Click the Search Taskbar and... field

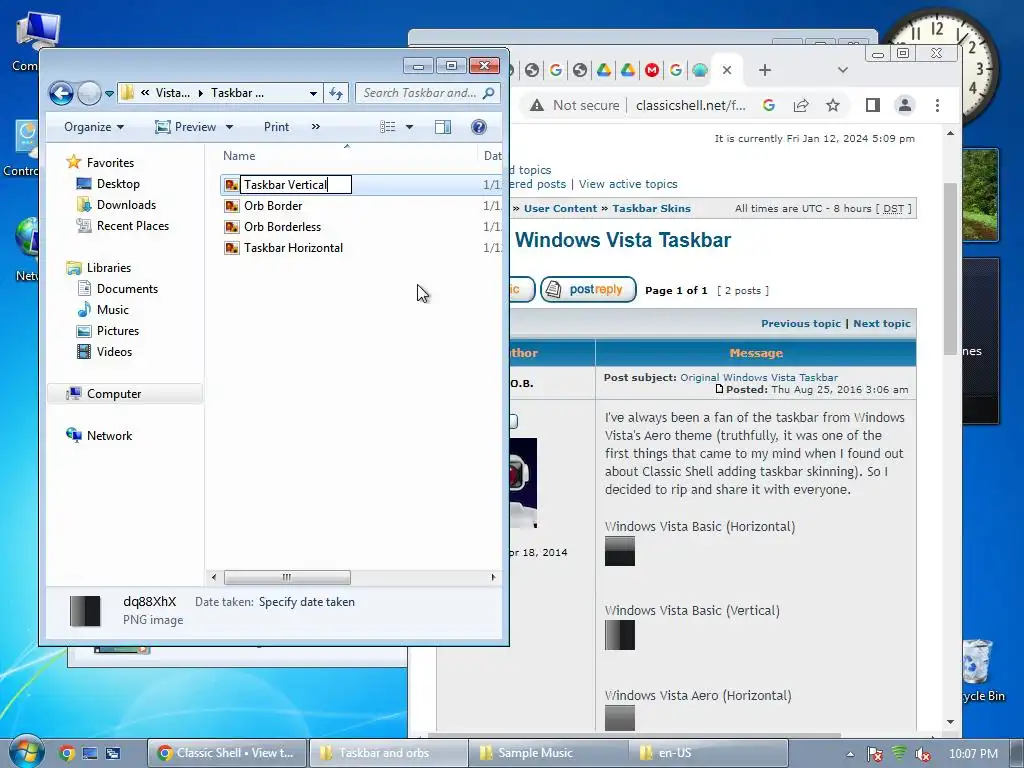click(428, 93)
